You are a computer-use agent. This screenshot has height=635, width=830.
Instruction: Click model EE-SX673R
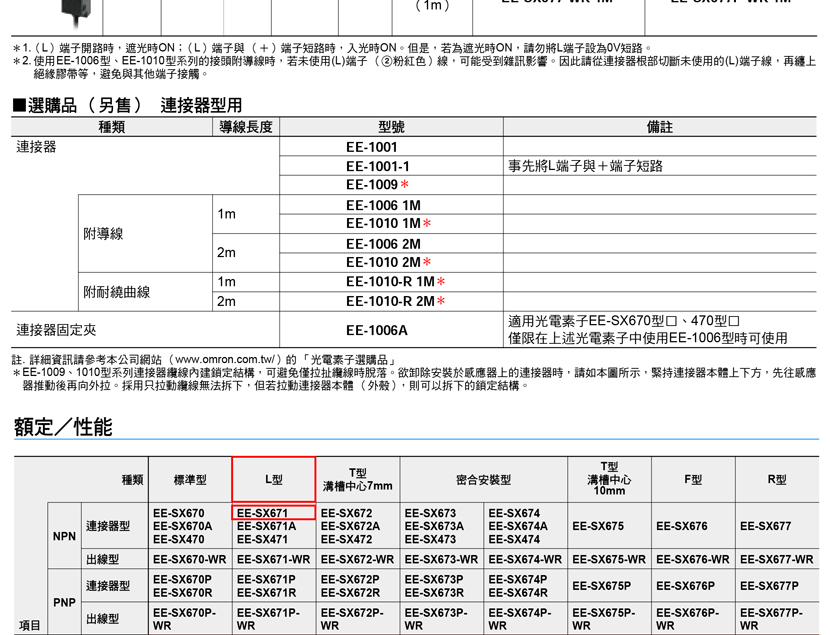(x=435, y=593)
